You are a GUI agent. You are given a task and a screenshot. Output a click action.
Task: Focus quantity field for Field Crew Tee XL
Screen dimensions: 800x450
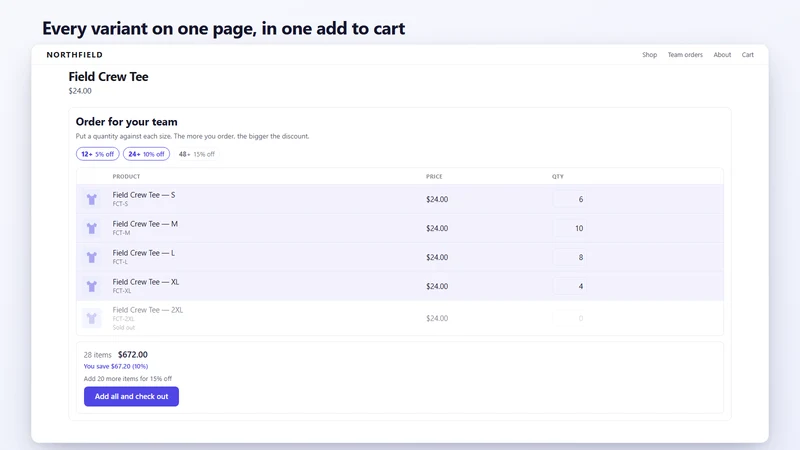569,286
